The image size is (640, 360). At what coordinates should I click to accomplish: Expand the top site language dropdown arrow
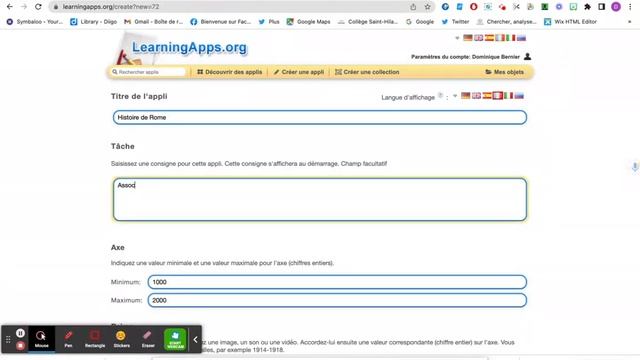tap(457, 38)
